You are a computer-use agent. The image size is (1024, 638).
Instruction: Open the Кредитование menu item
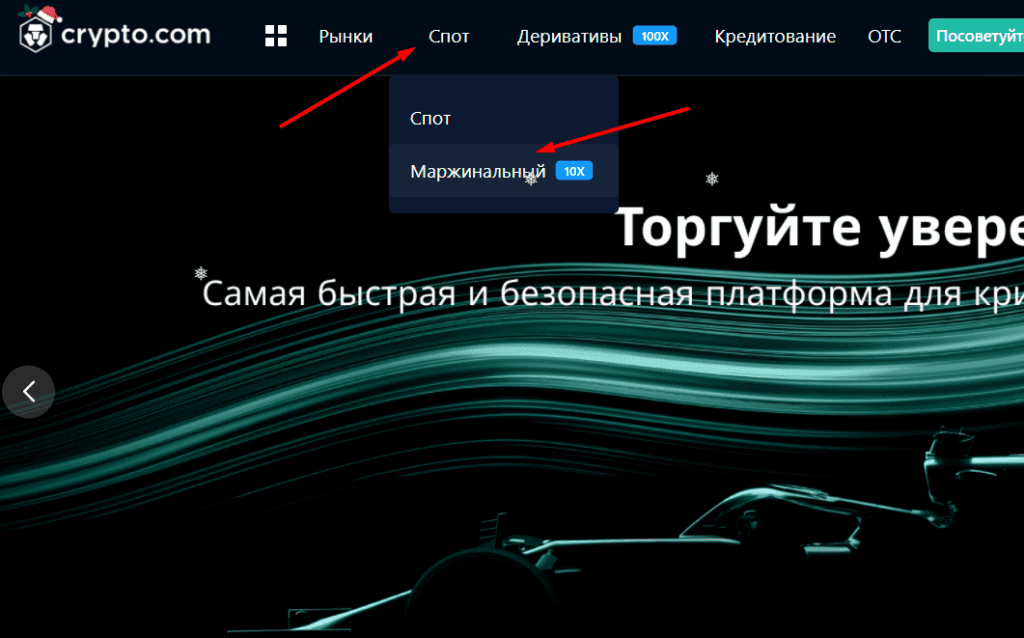775,37
